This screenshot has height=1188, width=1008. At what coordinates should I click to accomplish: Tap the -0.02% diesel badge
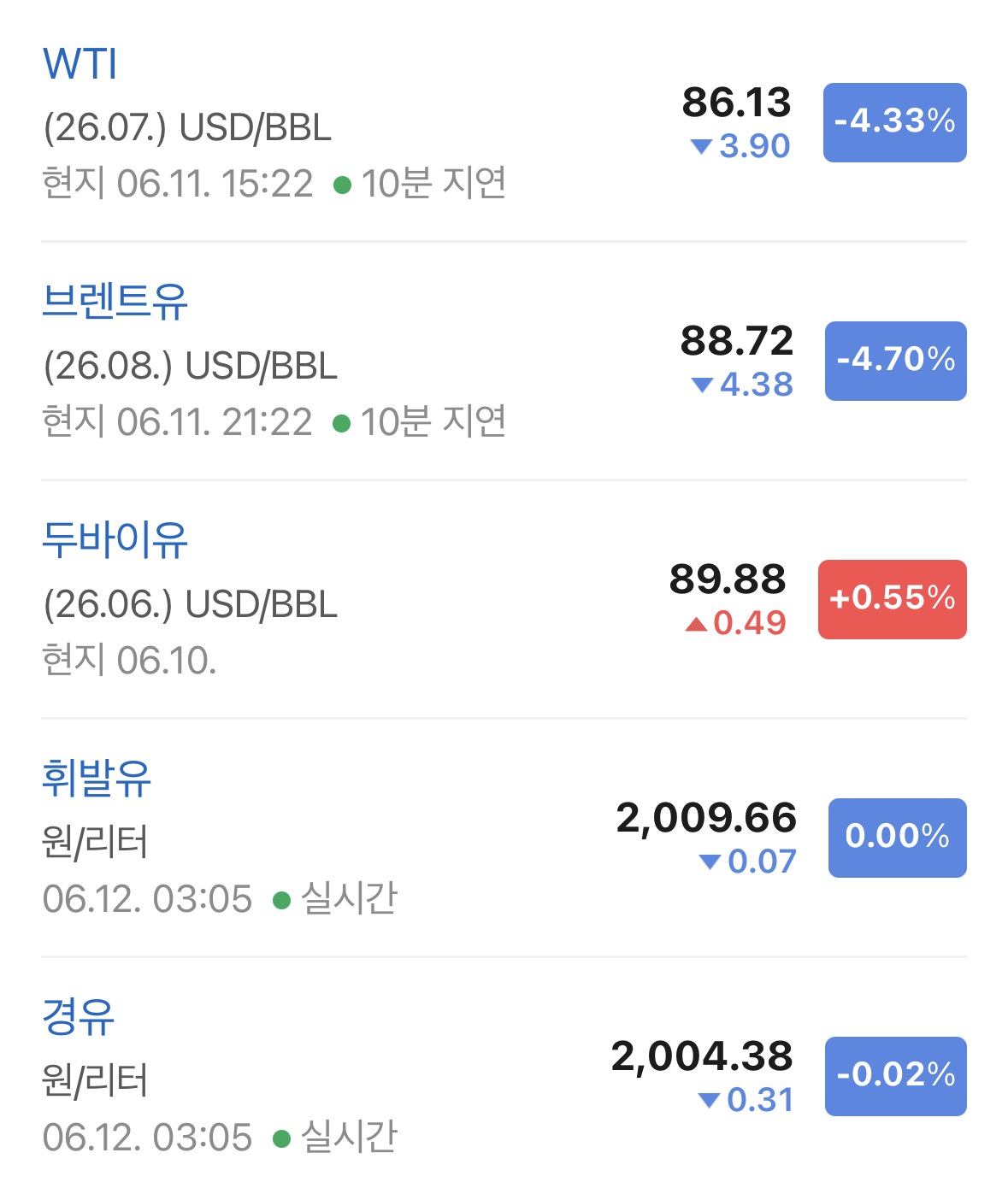click(895, 1076)
